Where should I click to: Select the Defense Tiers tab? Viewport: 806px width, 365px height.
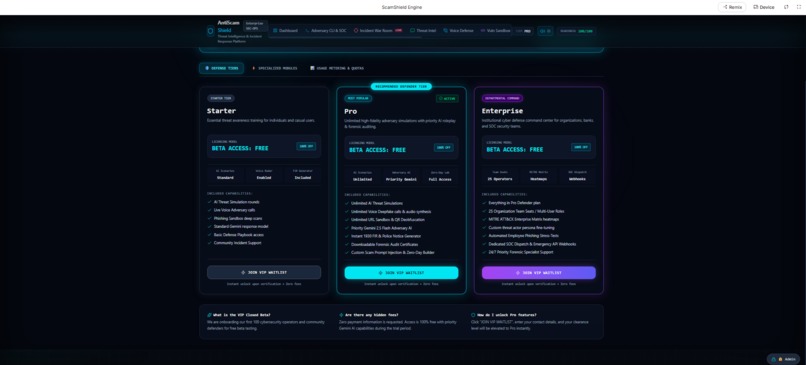pyautogui.click(x=222, y=68)
